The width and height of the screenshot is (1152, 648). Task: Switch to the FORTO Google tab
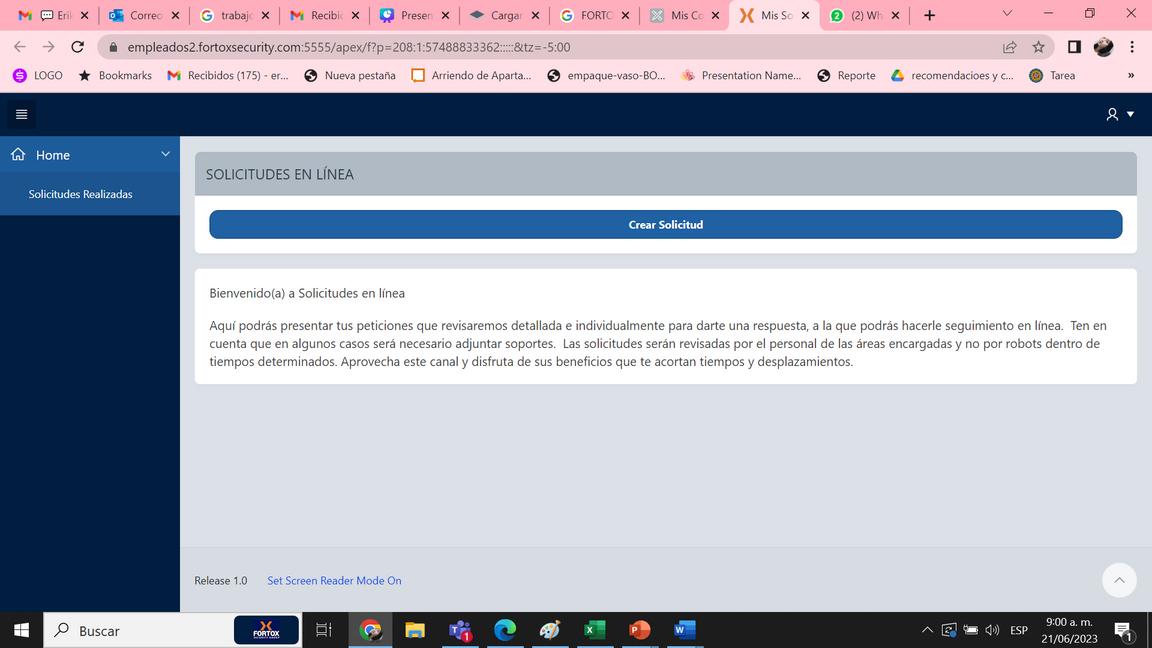pos(594,15)
